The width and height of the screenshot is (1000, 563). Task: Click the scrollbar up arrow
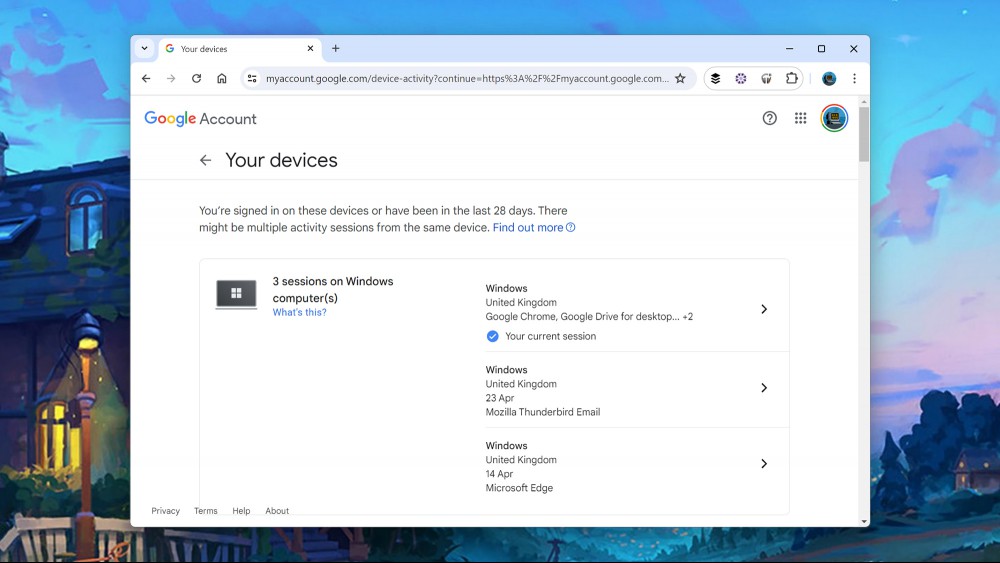click(864, 101)
